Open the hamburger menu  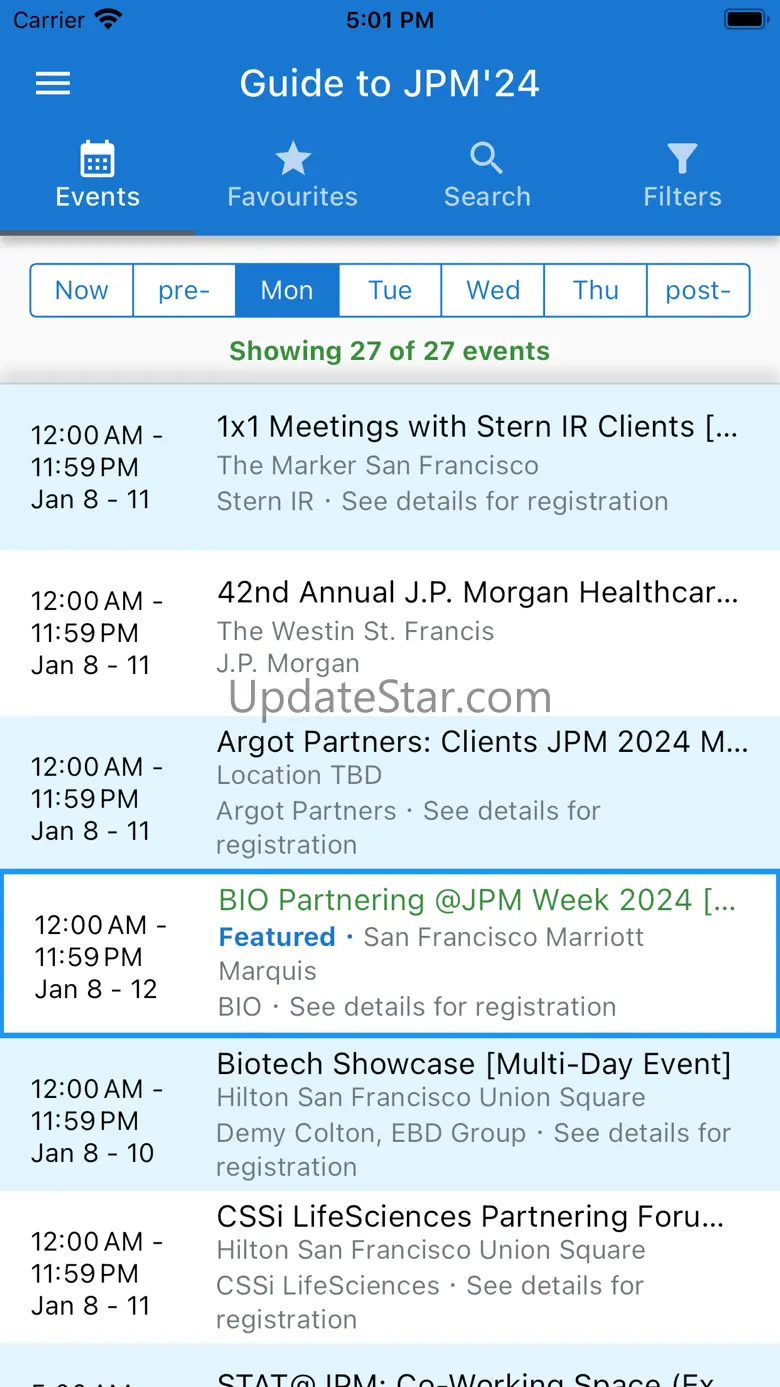pyautogui.click(x=53, y=84)
